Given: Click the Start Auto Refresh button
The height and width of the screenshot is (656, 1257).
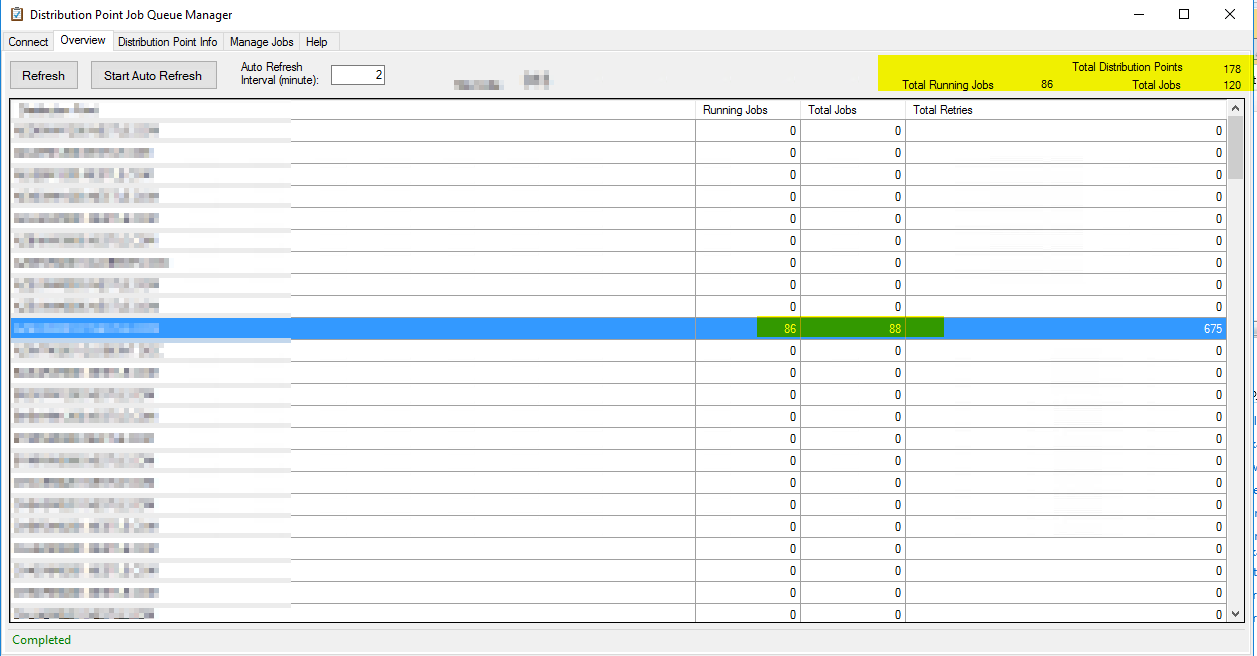Looking at the screenshot, I should point(153,75).
